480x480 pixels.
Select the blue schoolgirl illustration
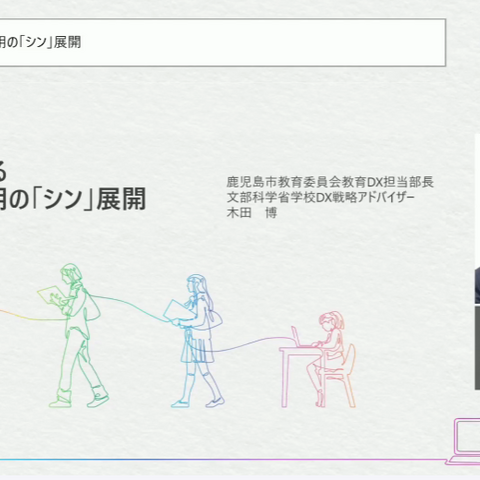coord(194,341)
